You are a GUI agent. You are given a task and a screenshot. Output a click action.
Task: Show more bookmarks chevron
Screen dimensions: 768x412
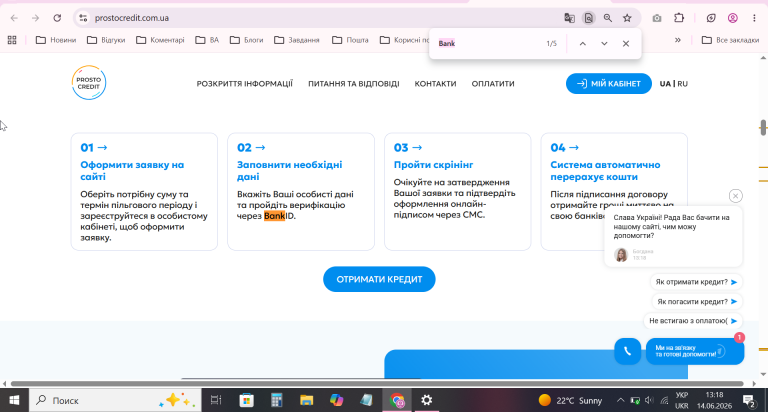click(677, 40)
